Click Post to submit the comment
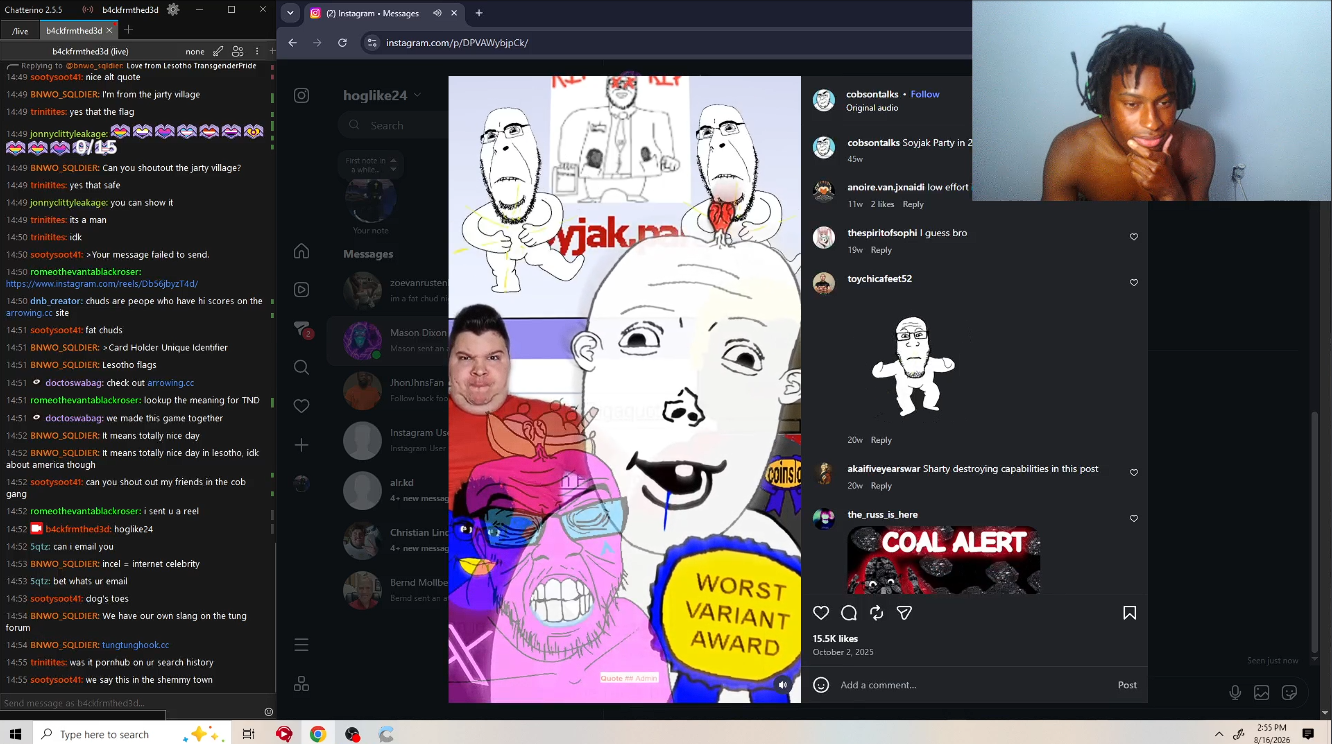Screen dimensions: 1332x744 pyautogui.click(x=1127, y=685)
